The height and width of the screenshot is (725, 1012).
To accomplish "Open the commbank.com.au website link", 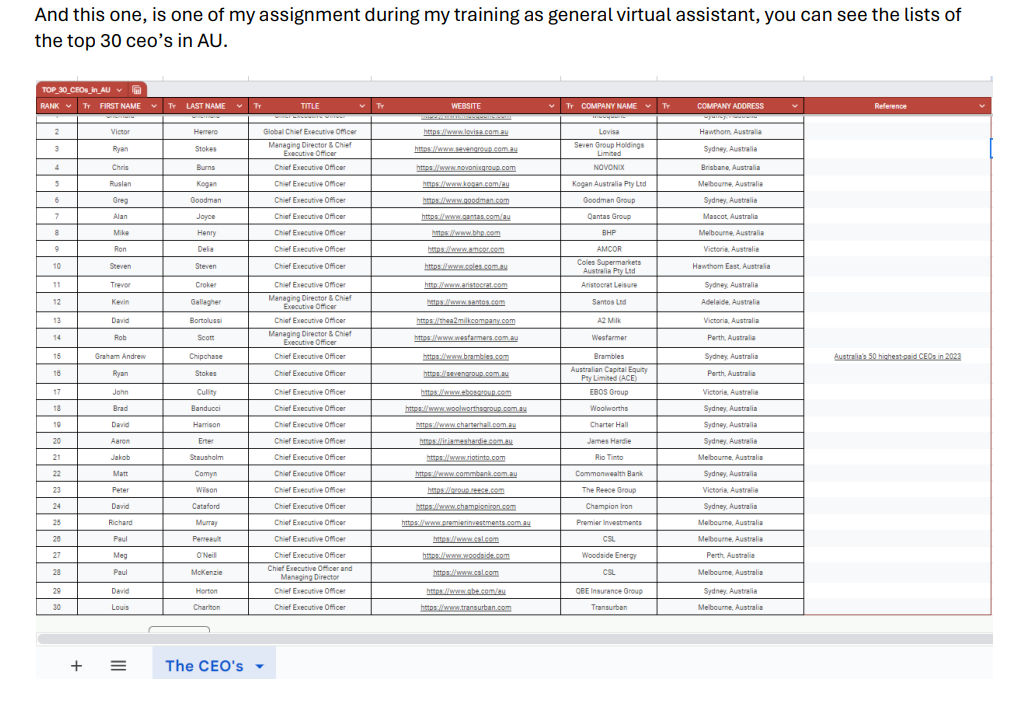I will tap(465, 474).
